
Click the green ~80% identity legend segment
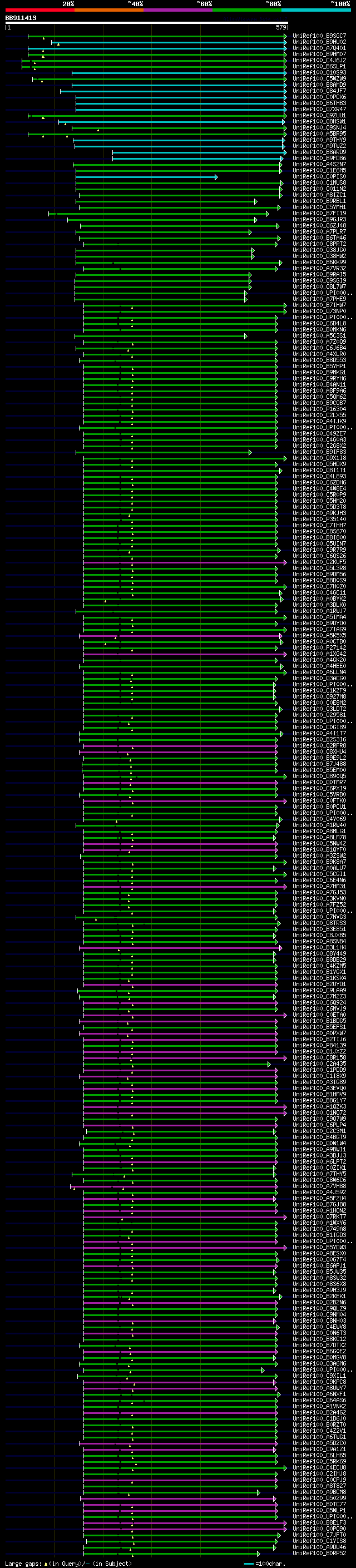(247, 10)
